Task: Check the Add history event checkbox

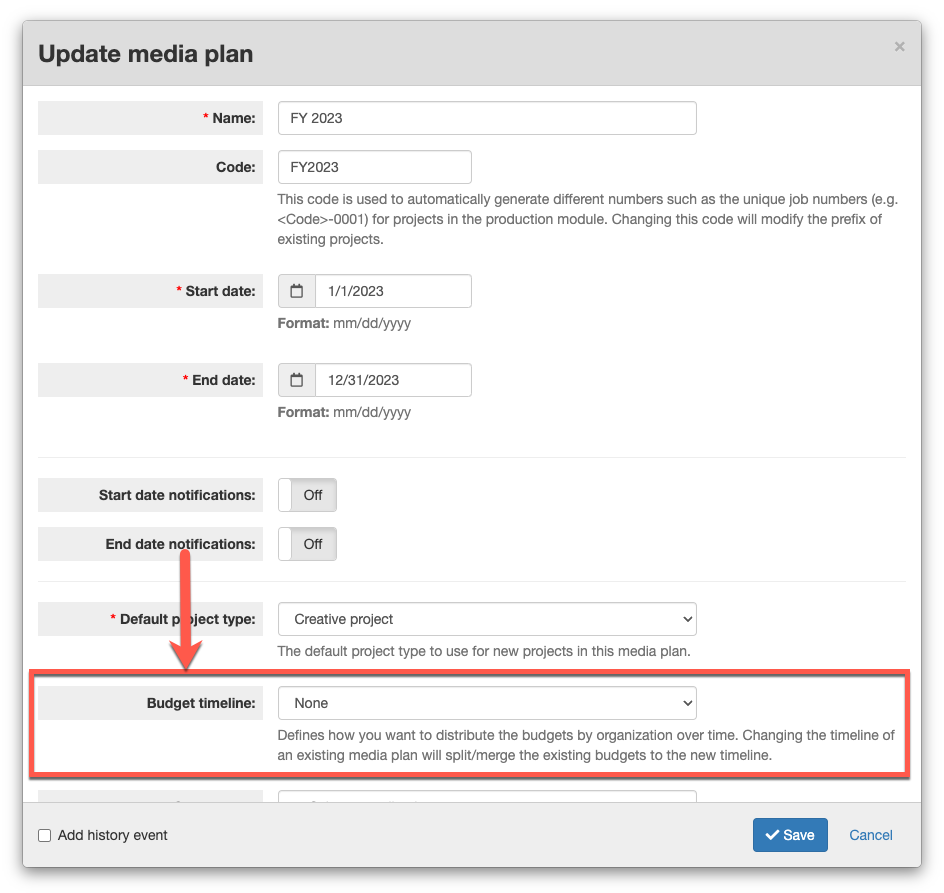Action: 45,835
